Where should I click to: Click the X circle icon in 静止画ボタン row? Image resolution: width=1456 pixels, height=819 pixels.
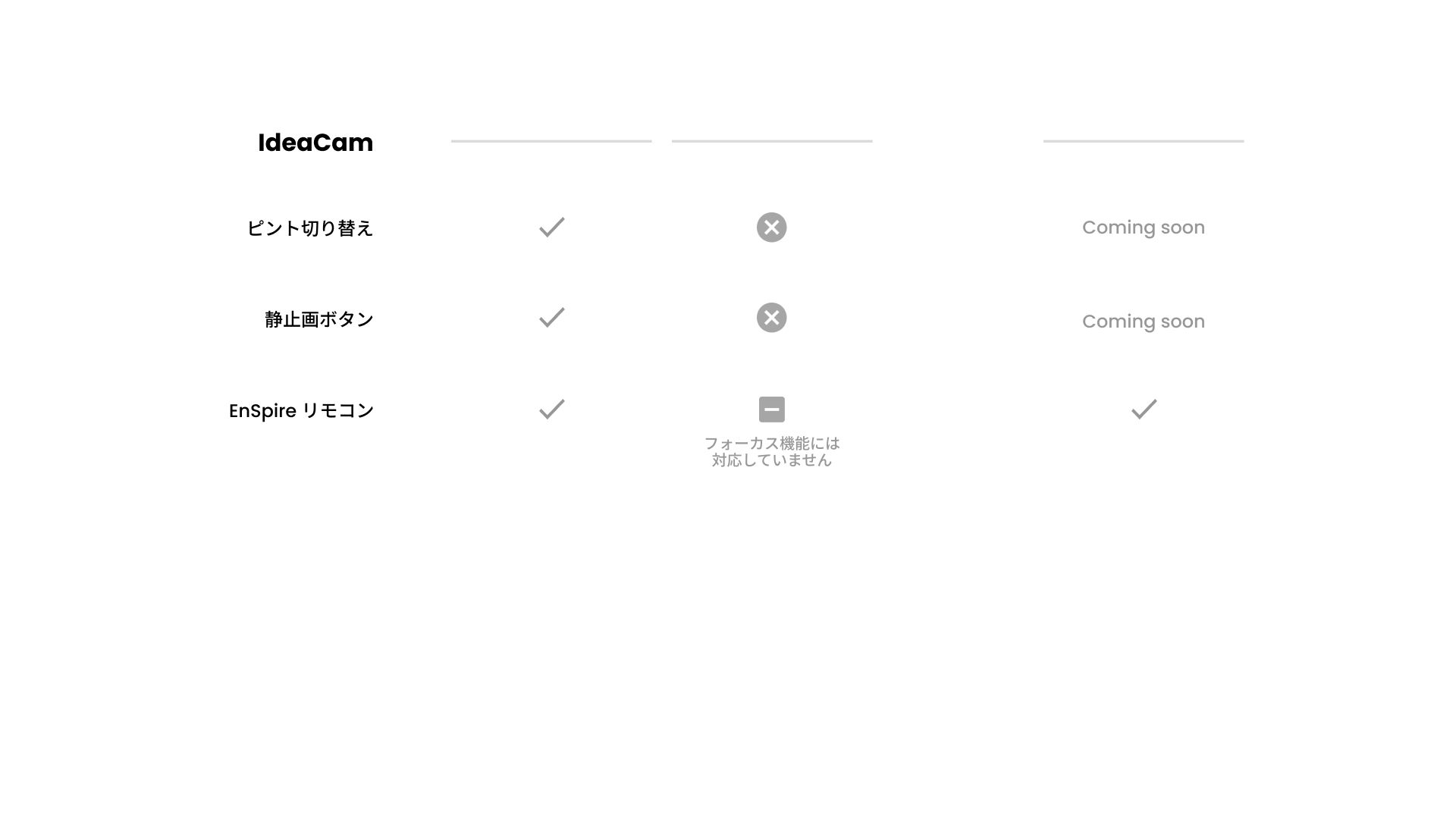772,318
